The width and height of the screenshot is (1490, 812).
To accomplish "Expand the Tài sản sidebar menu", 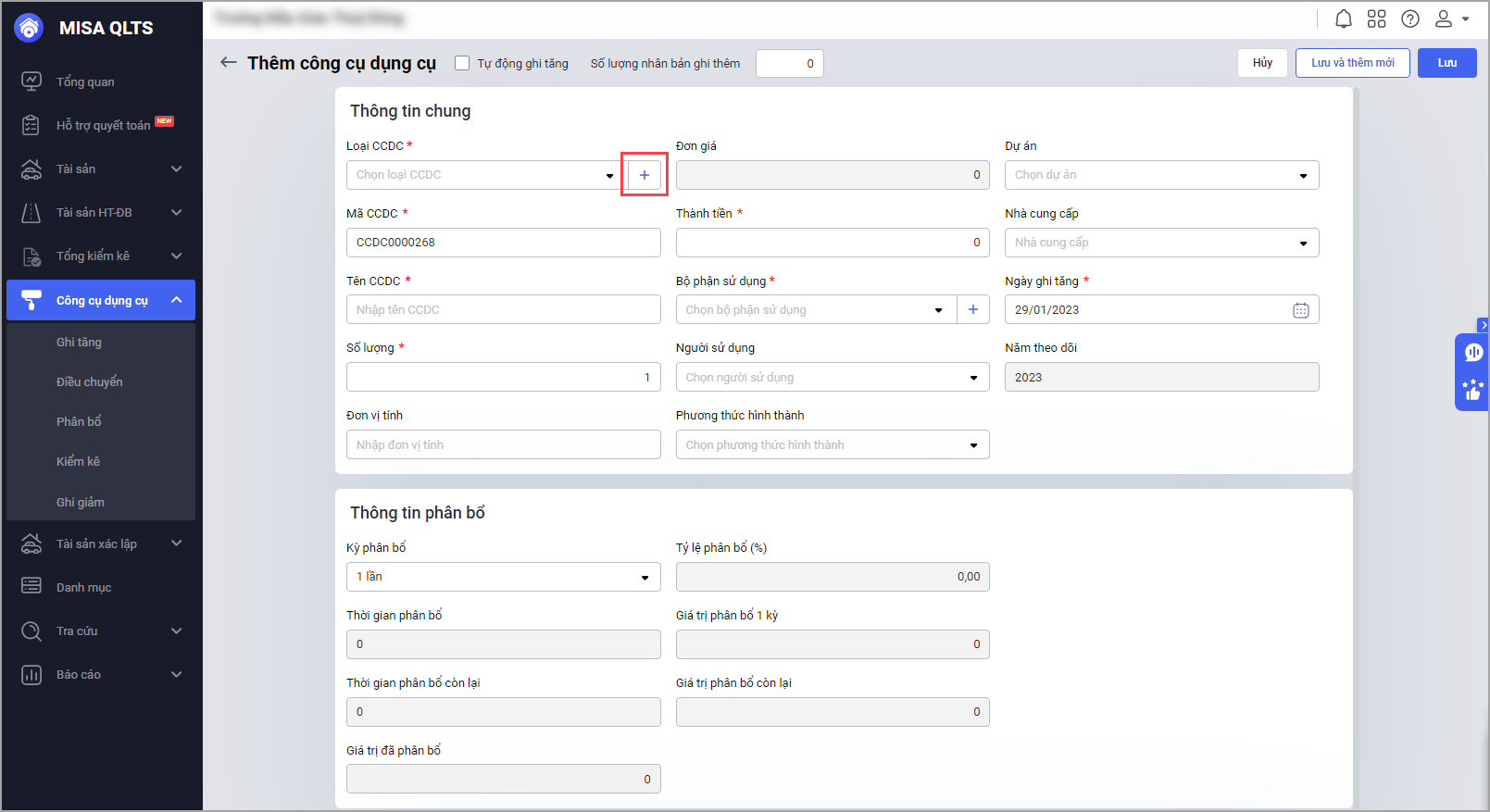I will click(176, 169).
